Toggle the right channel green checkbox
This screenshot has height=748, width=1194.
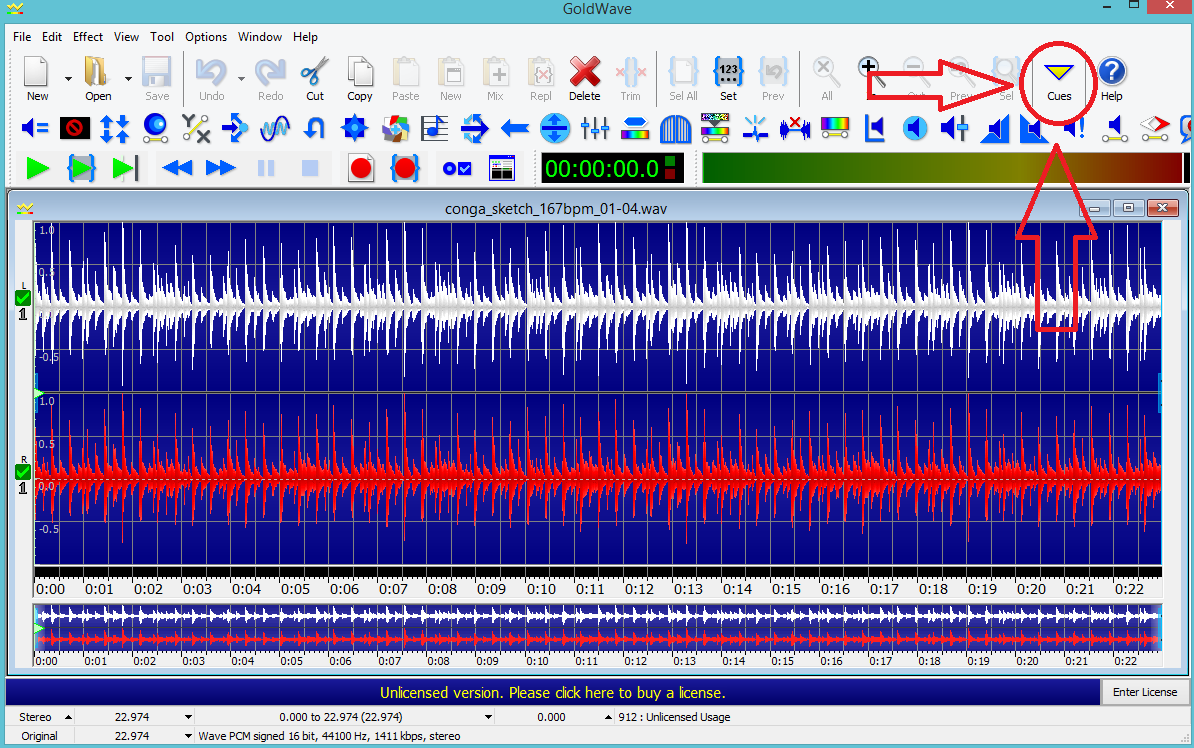pos(23,472)
